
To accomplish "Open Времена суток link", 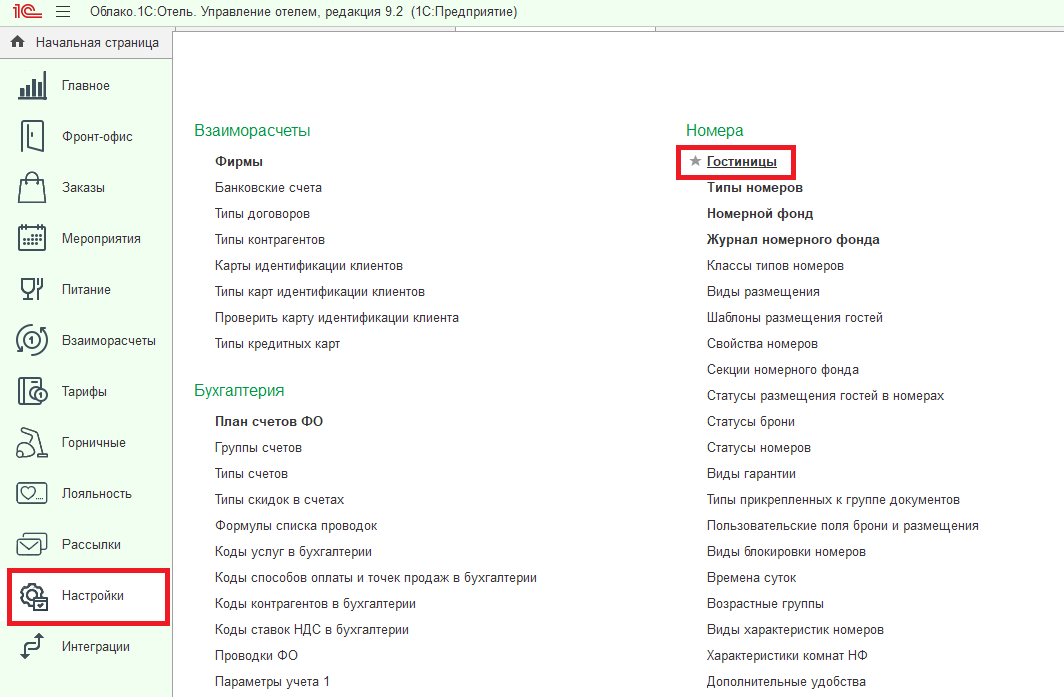I will (x=751, y=578).
